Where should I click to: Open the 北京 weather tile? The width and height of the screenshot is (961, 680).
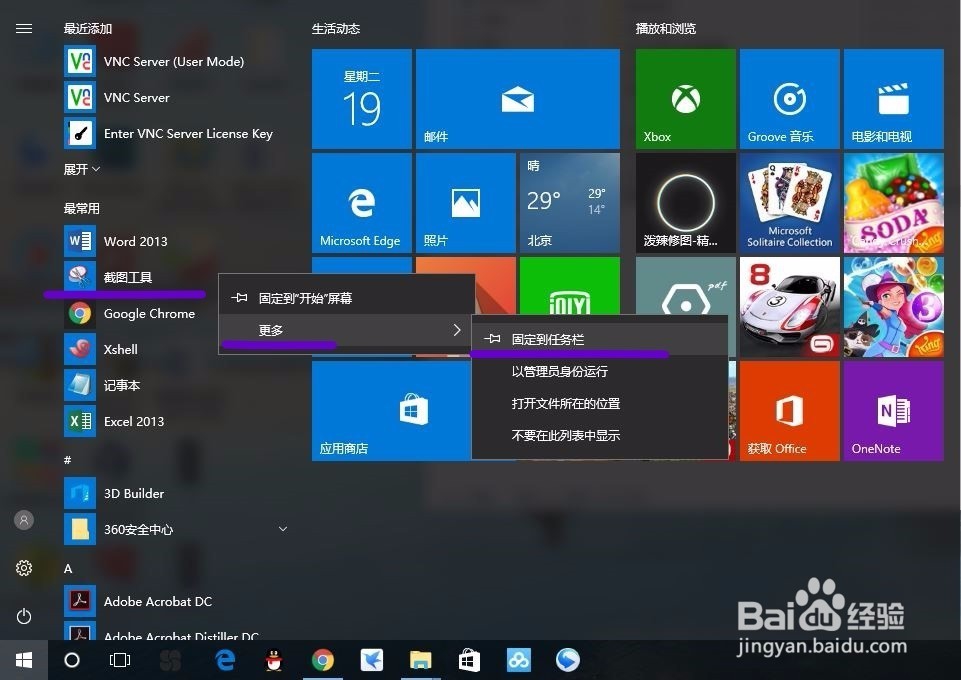pos(570,203)
